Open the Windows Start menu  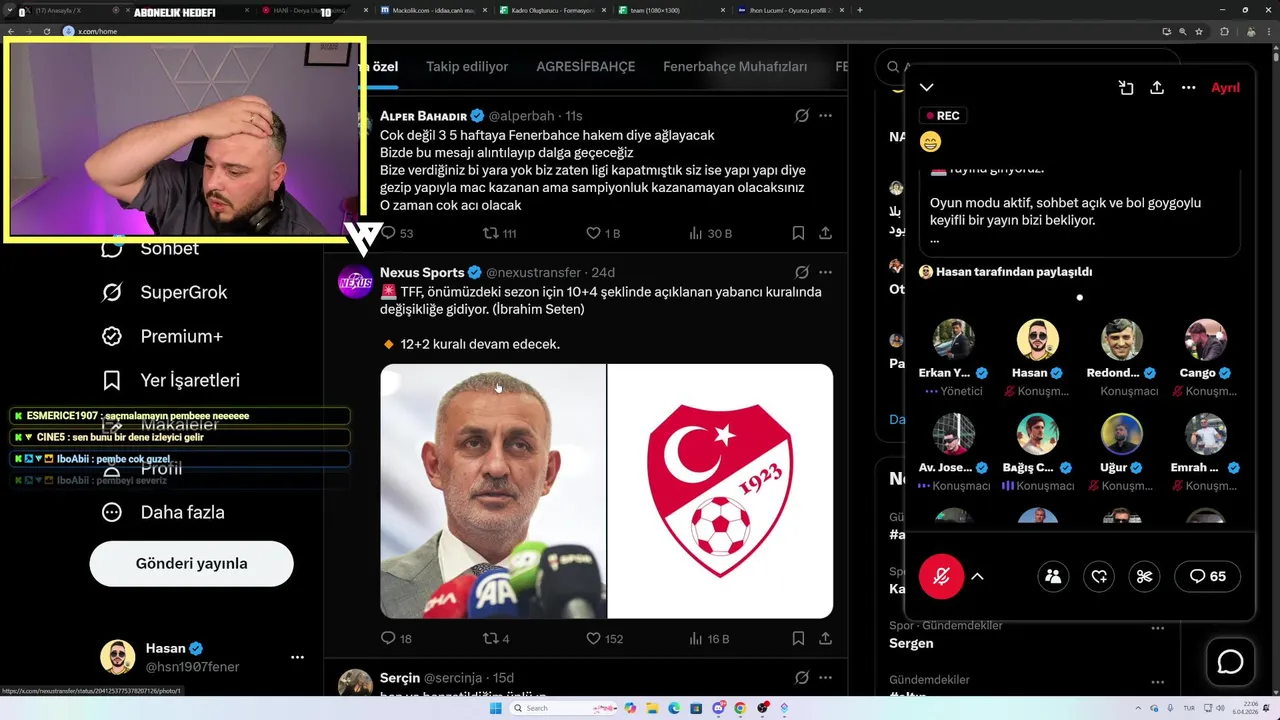(x=495, y=708)
